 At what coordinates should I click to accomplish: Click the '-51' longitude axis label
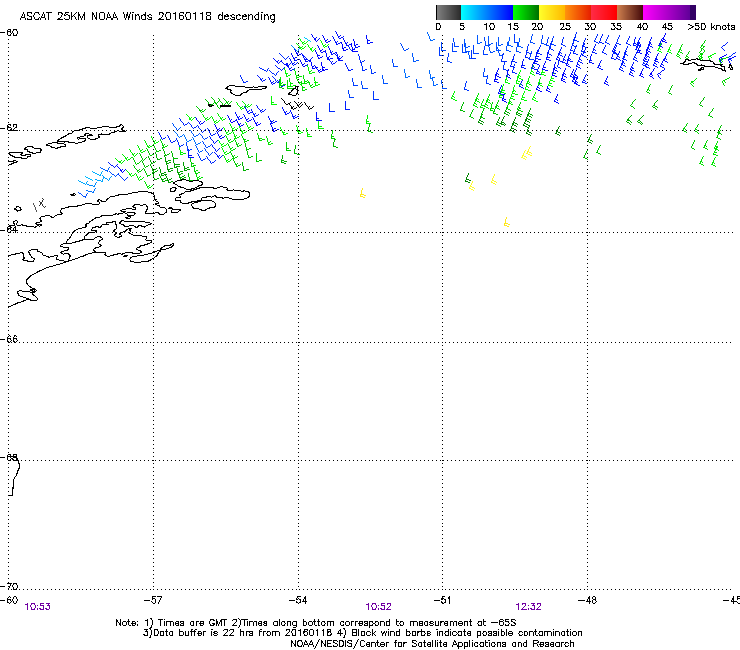pyautogui.click(x=442, y=600)
